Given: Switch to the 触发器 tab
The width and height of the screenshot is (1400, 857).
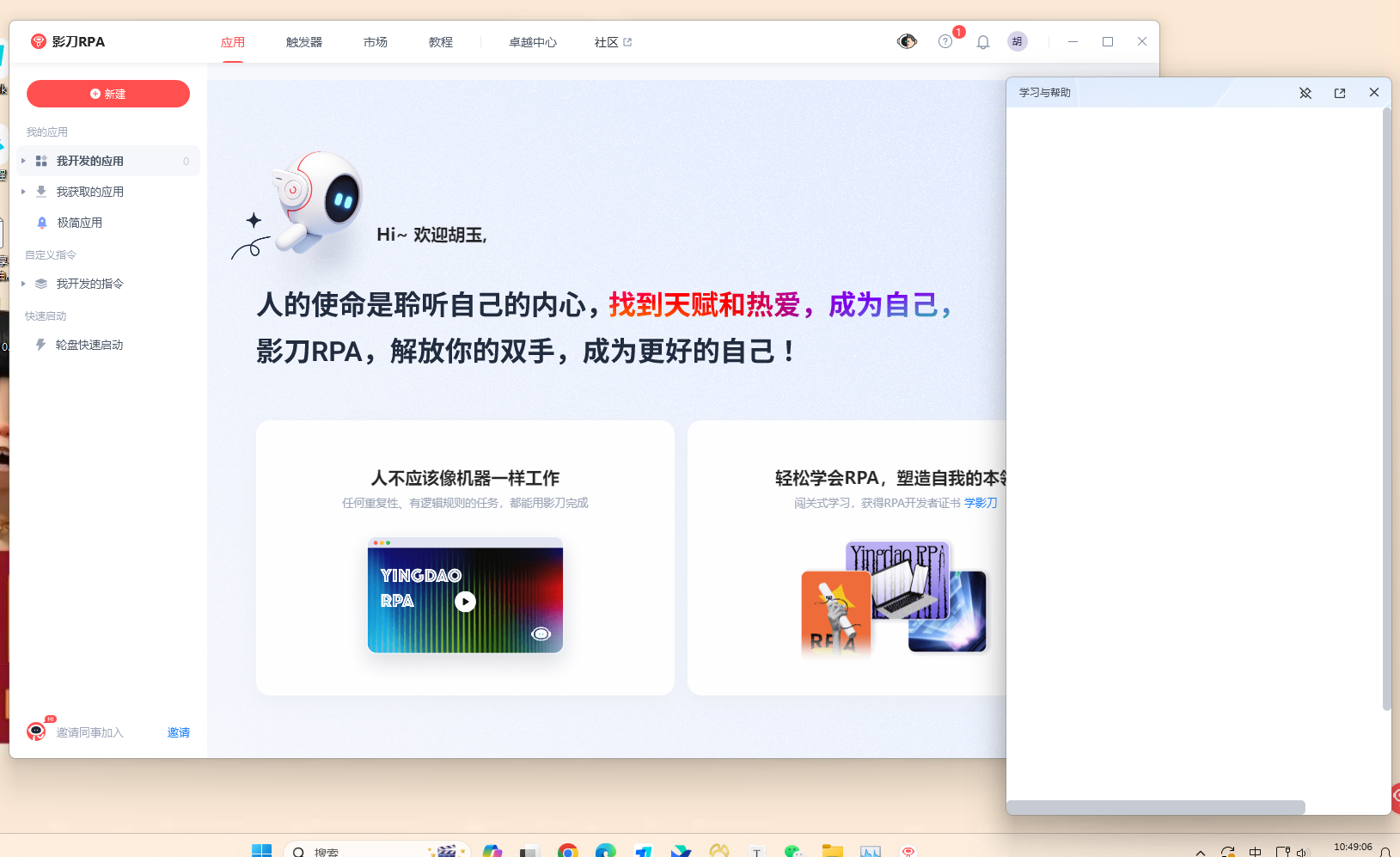Looking at the screenshot, I should tap(304, 42).
